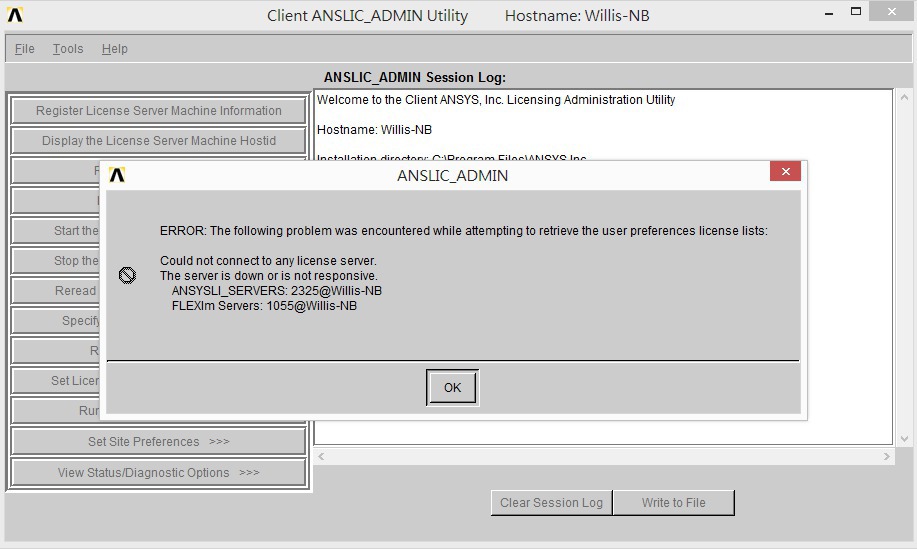This screenshot has height=549, width=917.
Task: Open the File menu
Action: click(25, 49)
